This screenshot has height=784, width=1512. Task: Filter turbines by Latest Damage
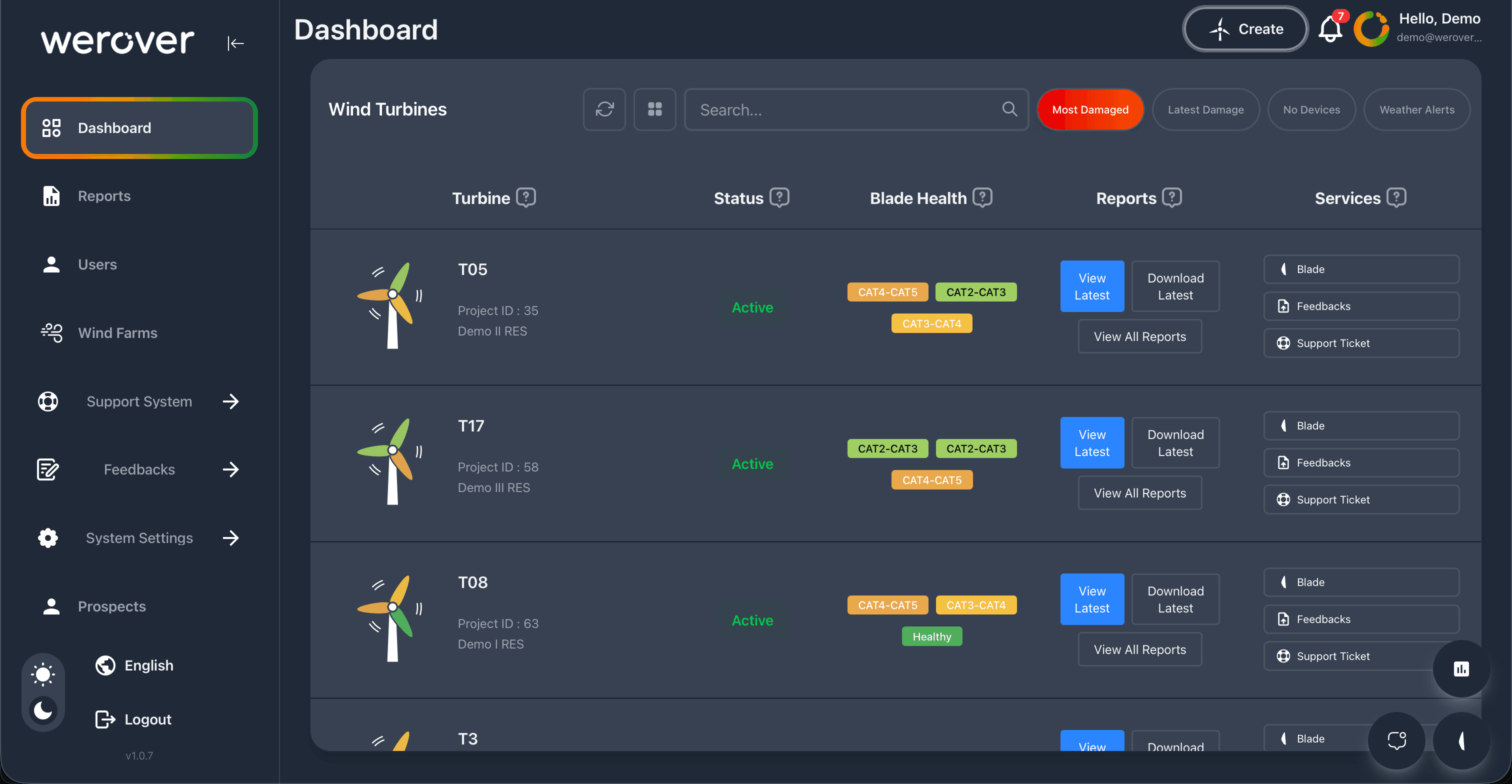click(1205, 109)
